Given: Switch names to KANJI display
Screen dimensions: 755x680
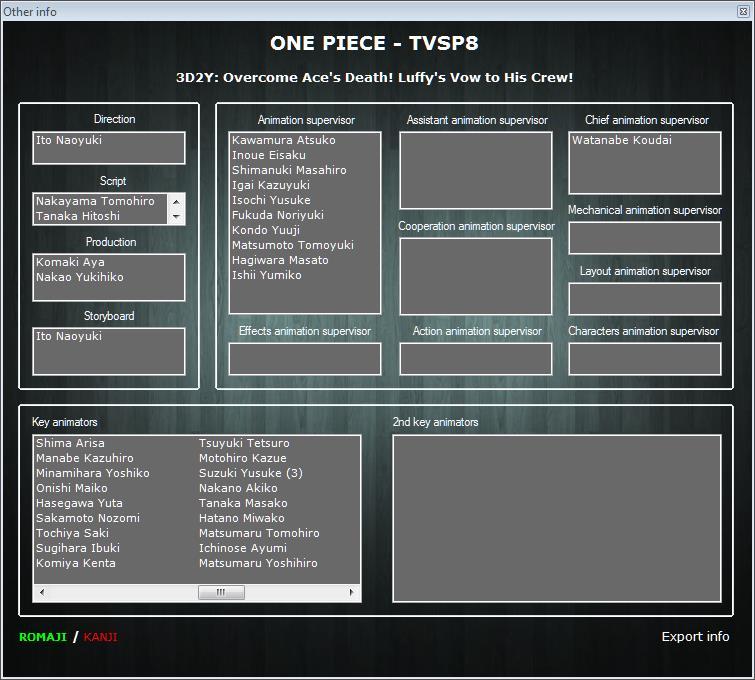Looking at the screenshot, I should pyautogui.click(x=100, y=637).
